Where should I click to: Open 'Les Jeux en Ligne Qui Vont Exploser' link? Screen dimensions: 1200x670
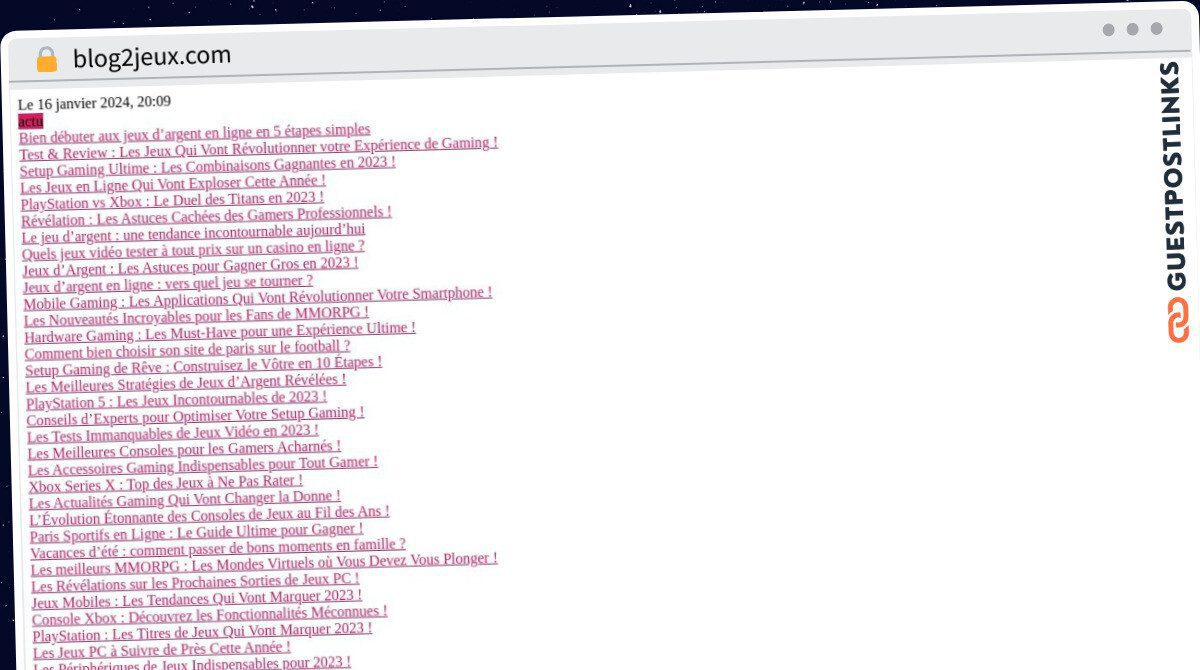(173, 184)
